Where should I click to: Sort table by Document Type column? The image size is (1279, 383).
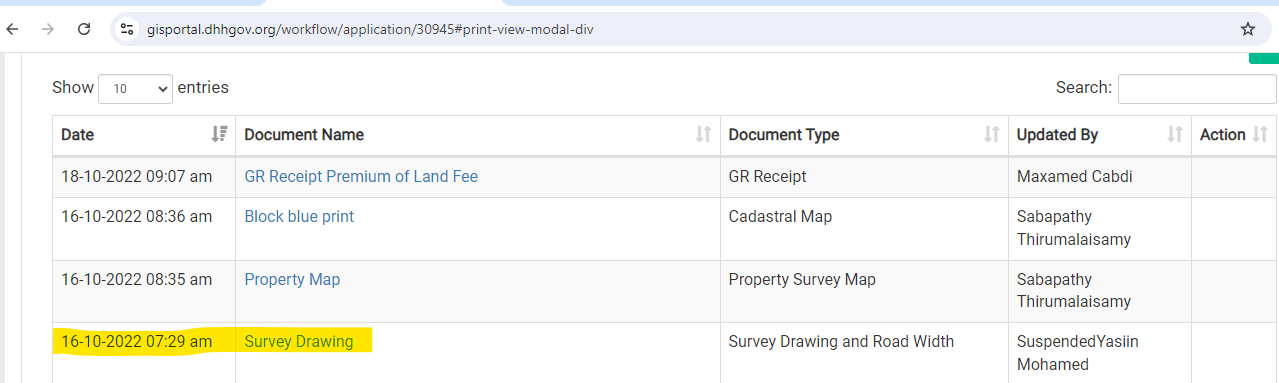[x=864, y=135]
